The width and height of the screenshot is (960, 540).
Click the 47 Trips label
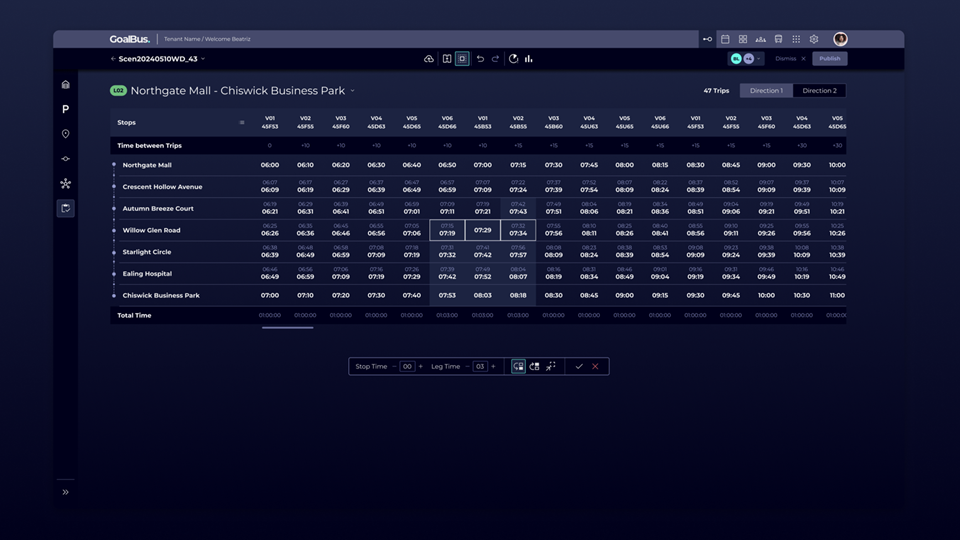coord(716,91)
